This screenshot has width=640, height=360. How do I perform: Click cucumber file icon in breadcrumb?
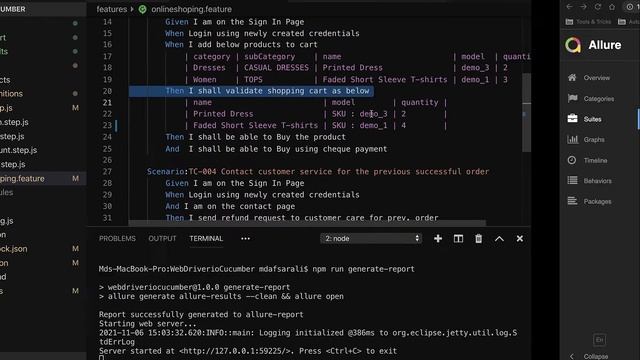(x=142, y=9)
